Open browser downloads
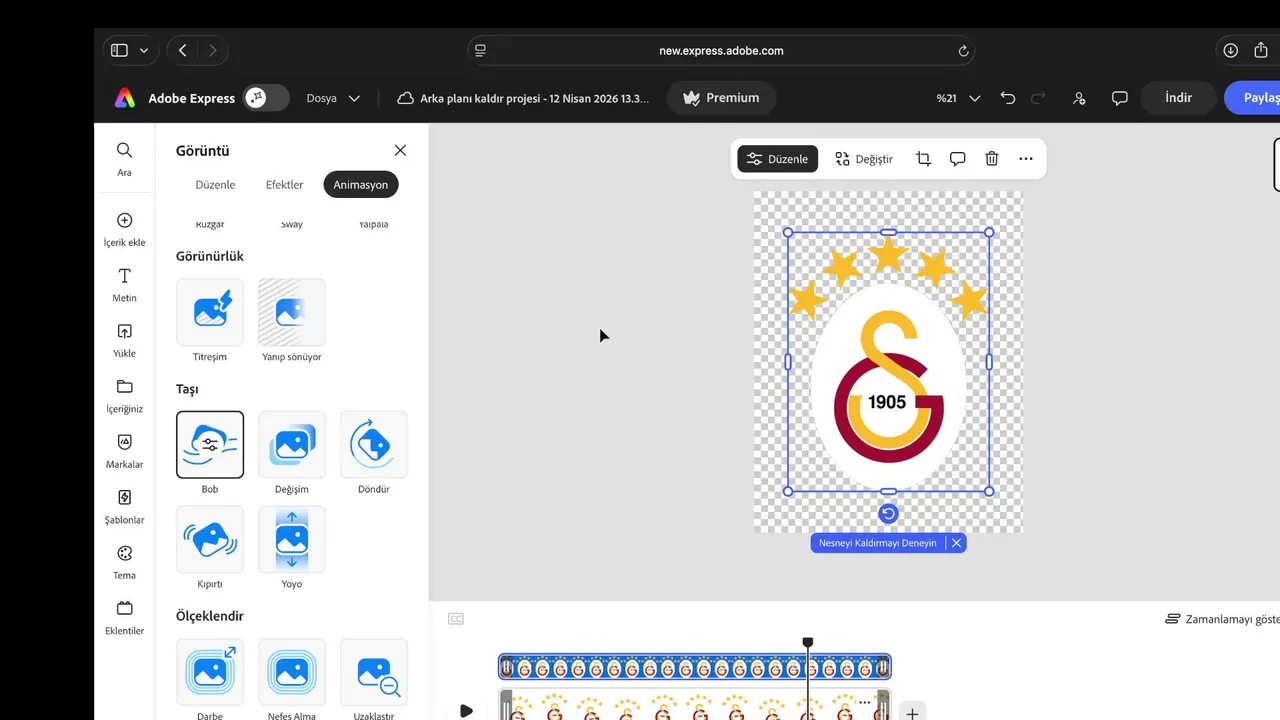Screen dimensions: 1280x720 tap(1231, 50)
